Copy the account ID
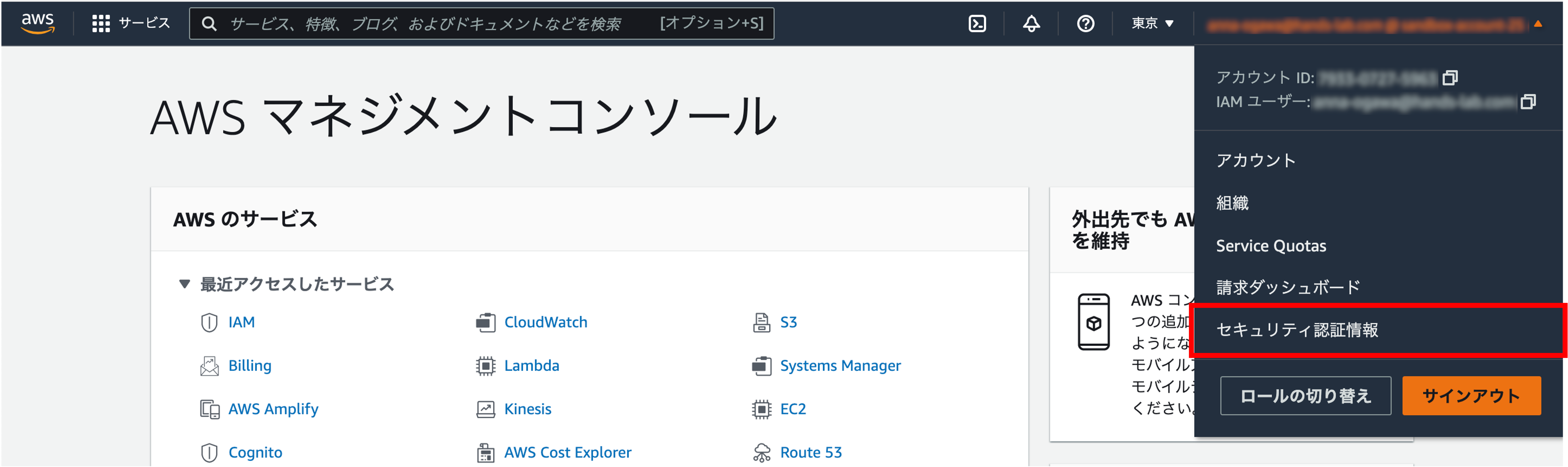 point(1450,78)
